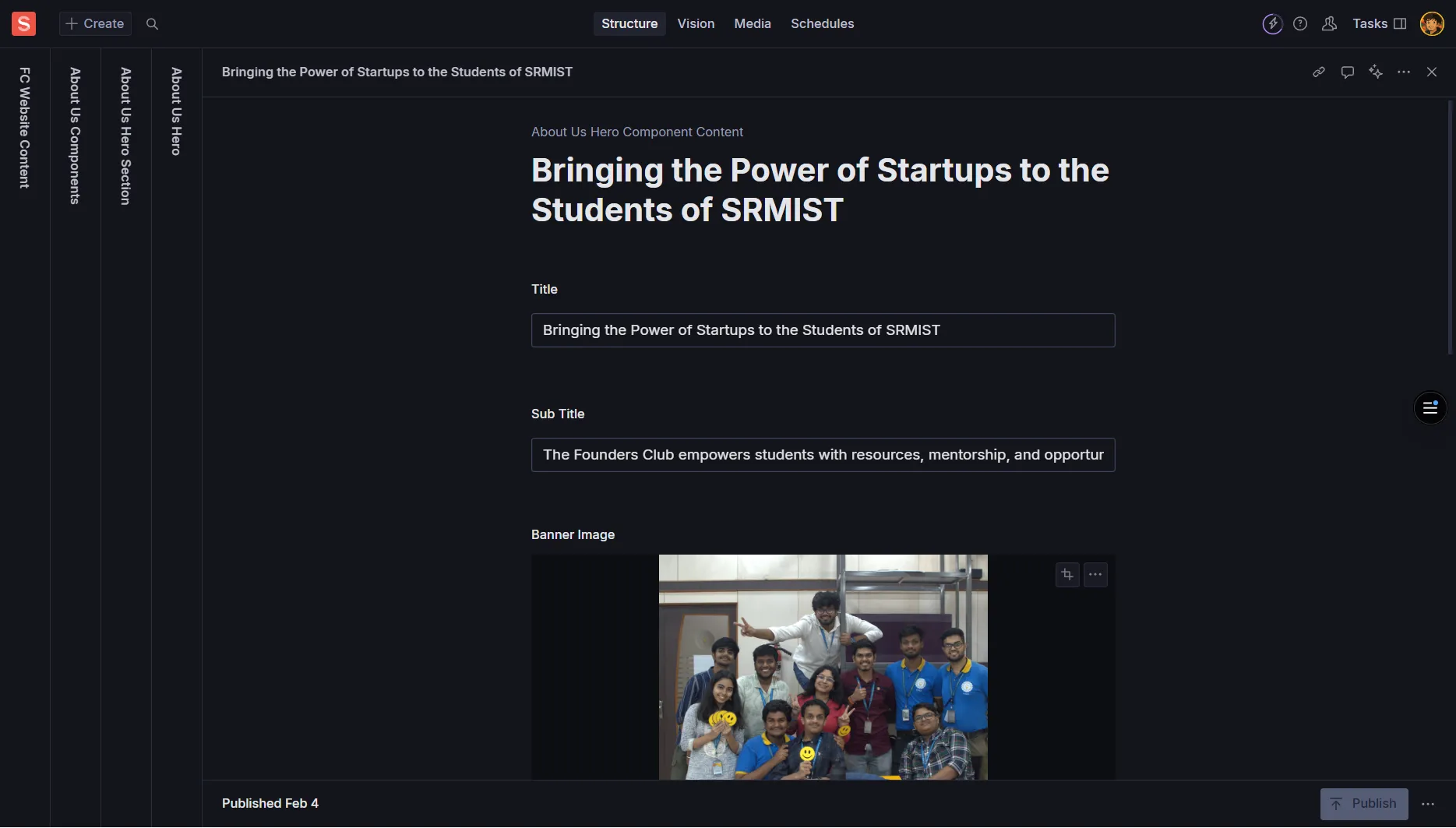Screen dimensions: 1456x828
Task: Open the banner image options menu
Action: [1095, 575]
